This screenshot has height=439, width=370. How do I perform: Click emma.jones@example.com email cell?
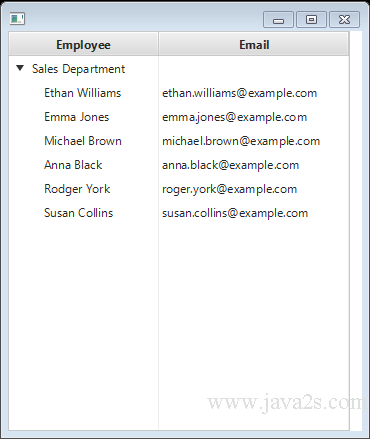coord(254,117)
